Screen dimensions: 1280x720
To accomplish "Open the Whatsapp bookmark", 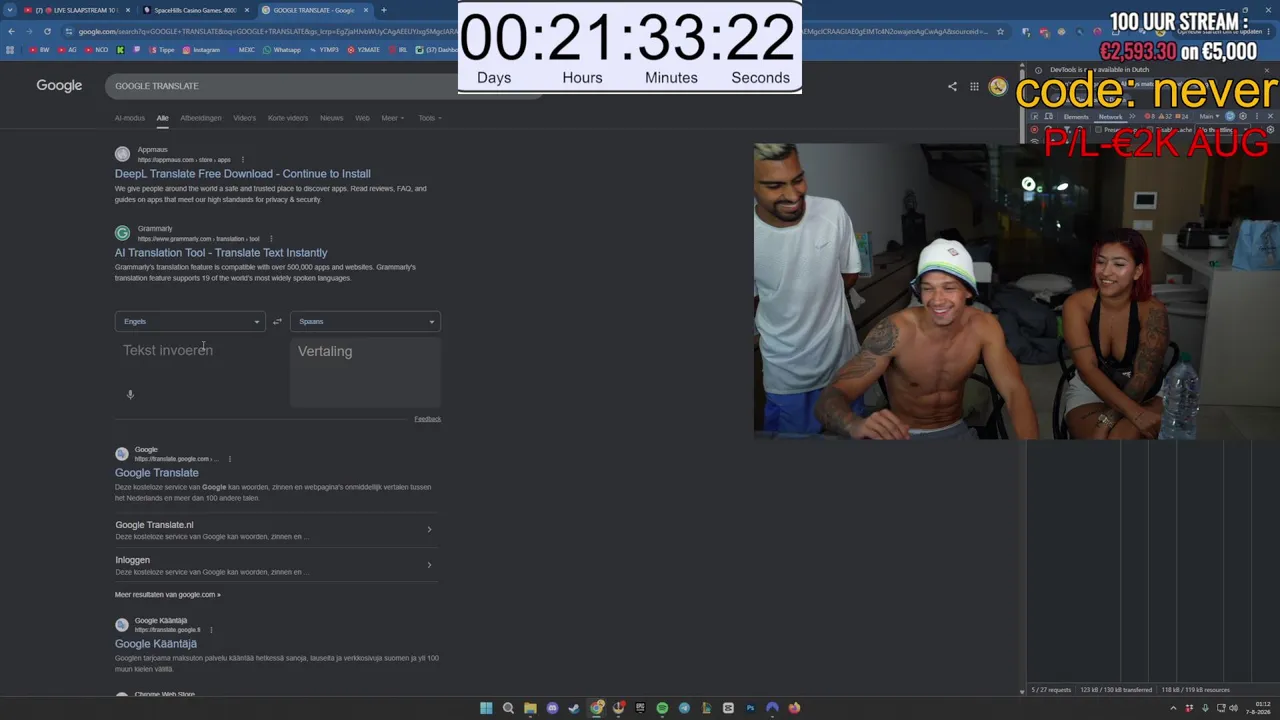I will (282, 50).
